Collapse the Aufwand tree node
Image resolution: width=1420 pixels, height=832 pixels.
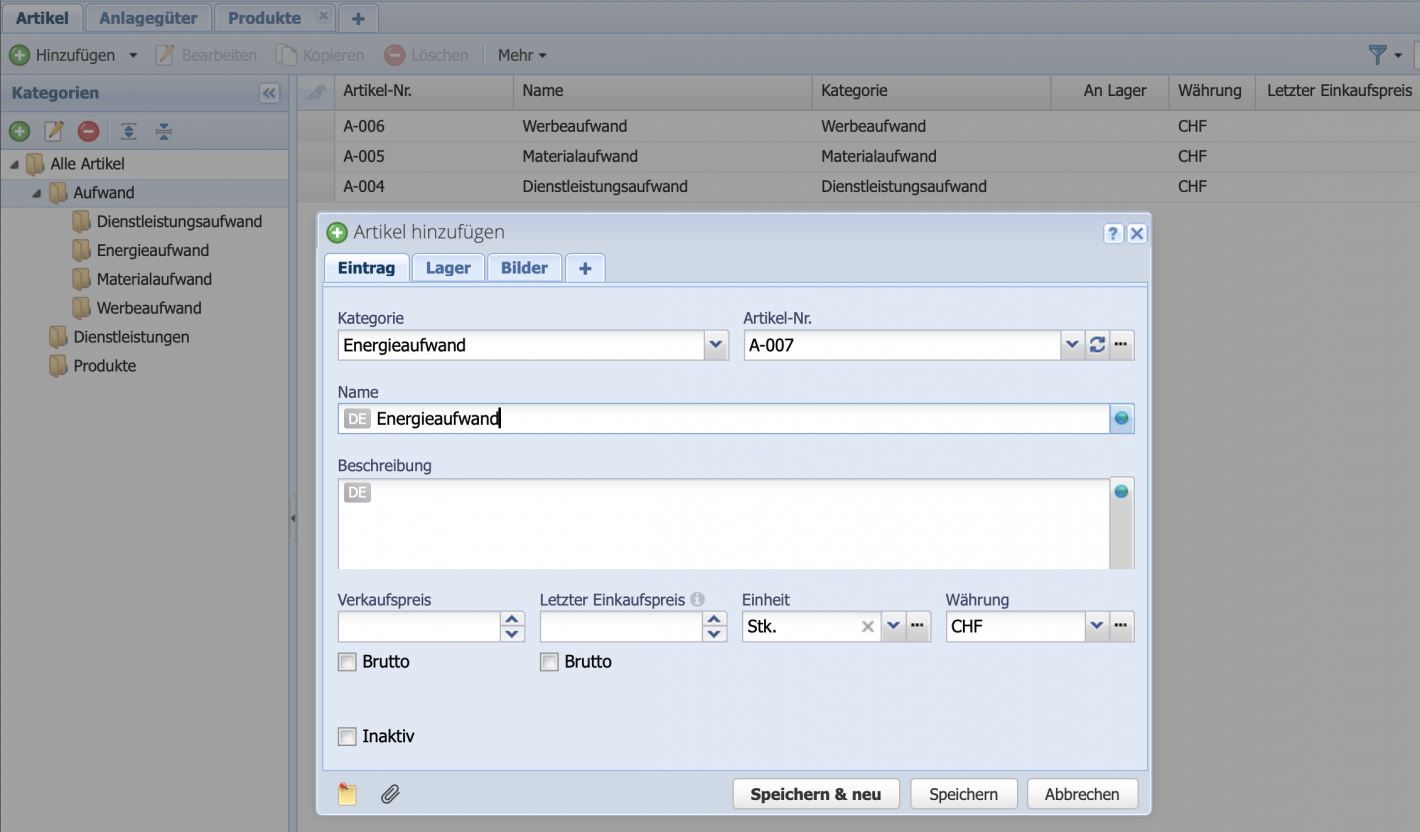click(x=37, y=193)
